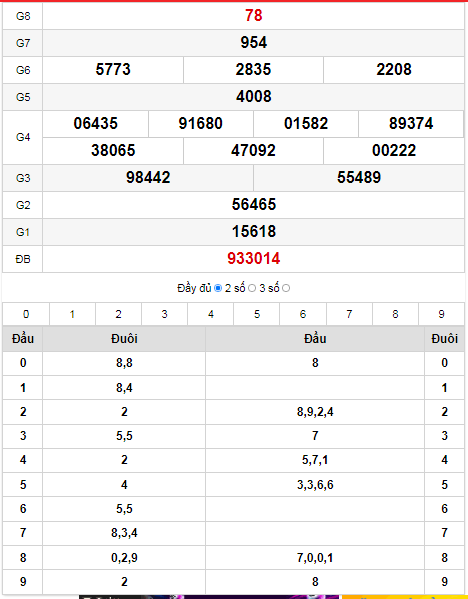Click the G1 result 15618
The image size is (468, 599).
click(254, 232)
